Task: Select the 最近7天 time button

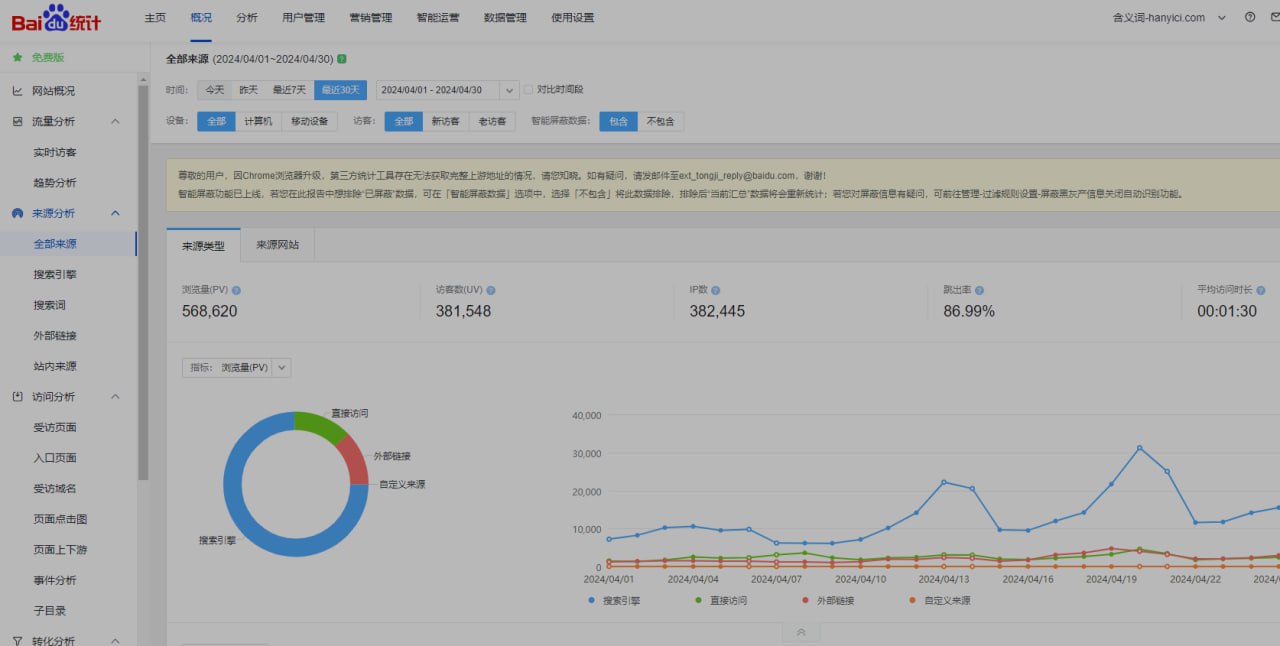Action: click(289, 90)
